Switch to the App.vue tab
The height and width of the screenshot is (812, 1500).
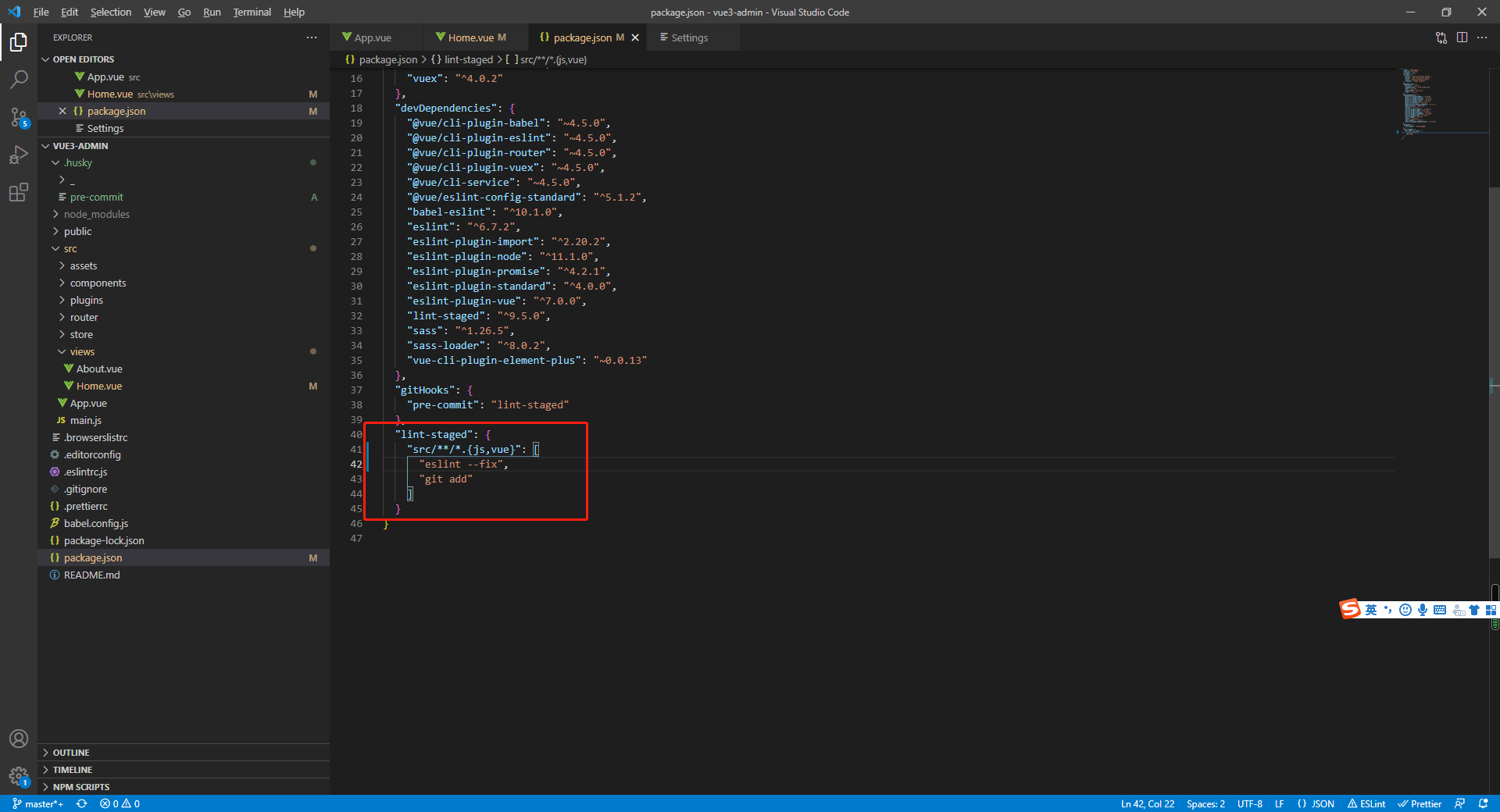point(377,37)
